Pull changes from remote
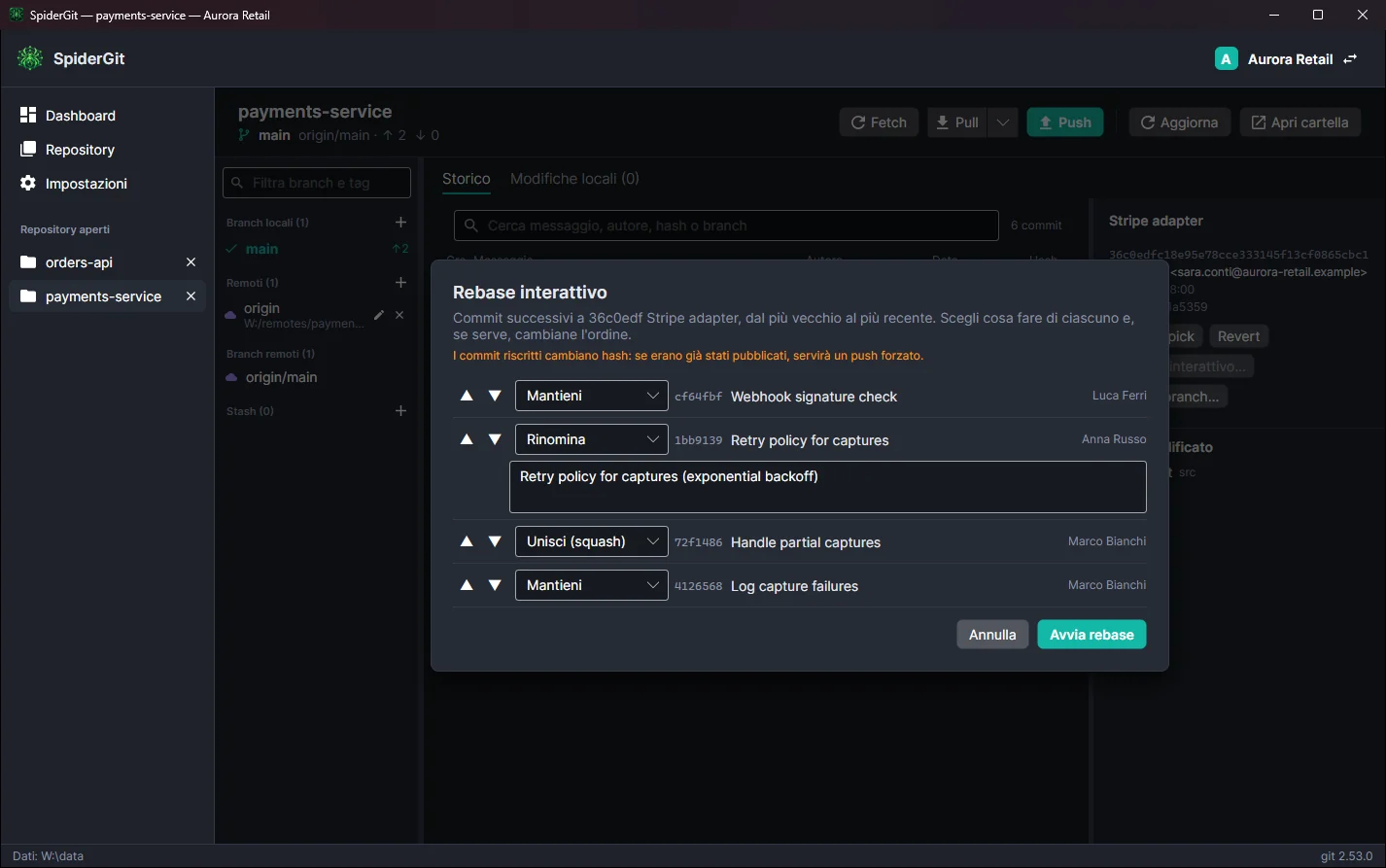The height and width of the screenshot is (868, 1386). pos(957,122)
